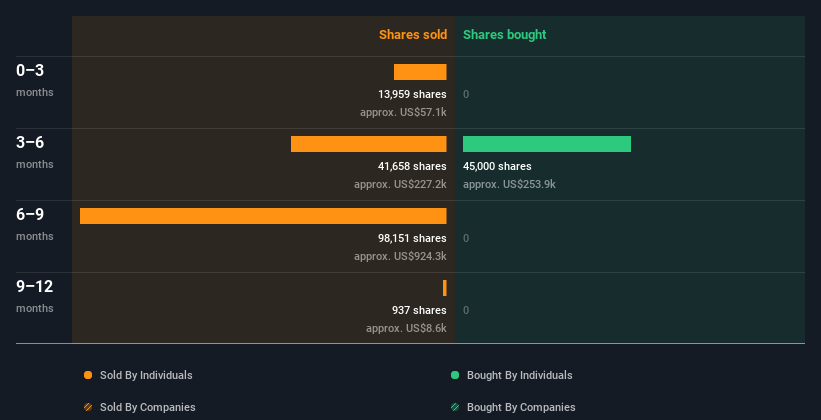Click the 0–3 months row label
Viewport: 821px width, 420px height.
coord(35,80)
